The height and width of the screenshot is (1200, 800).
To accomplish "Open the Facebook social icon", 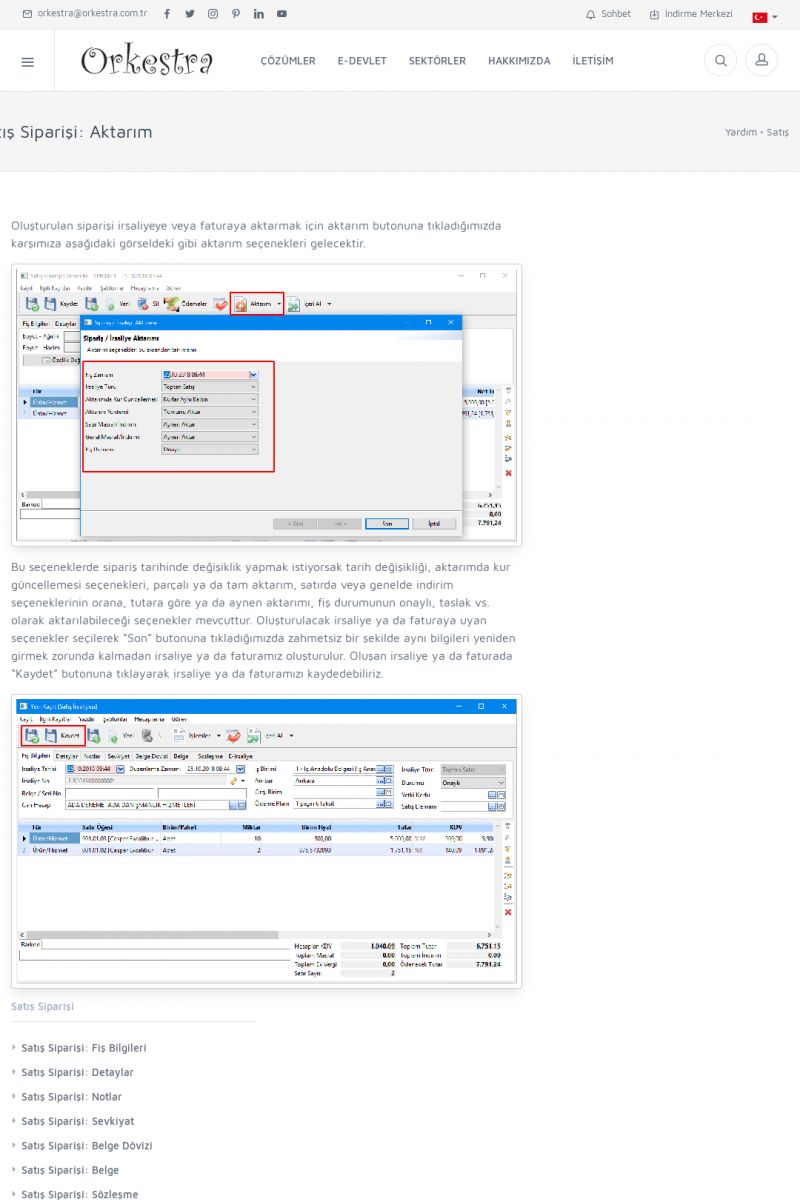I will click(167, 14).
